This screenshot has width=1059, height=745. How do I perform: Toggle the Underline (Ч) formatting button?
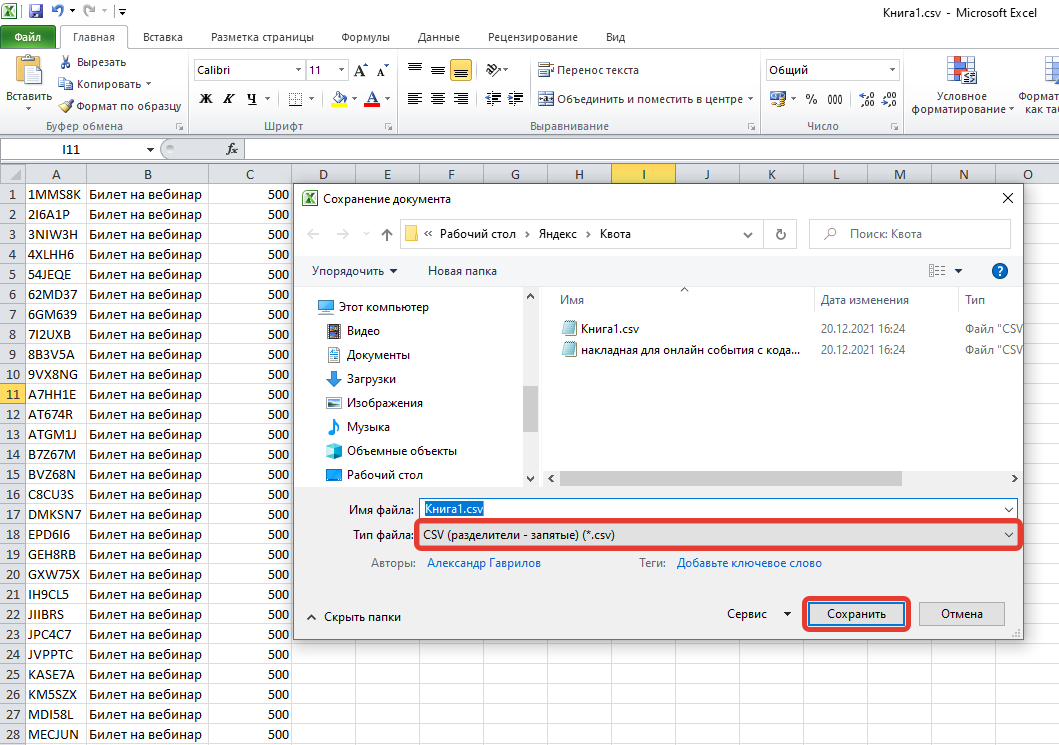coord(252,99)
